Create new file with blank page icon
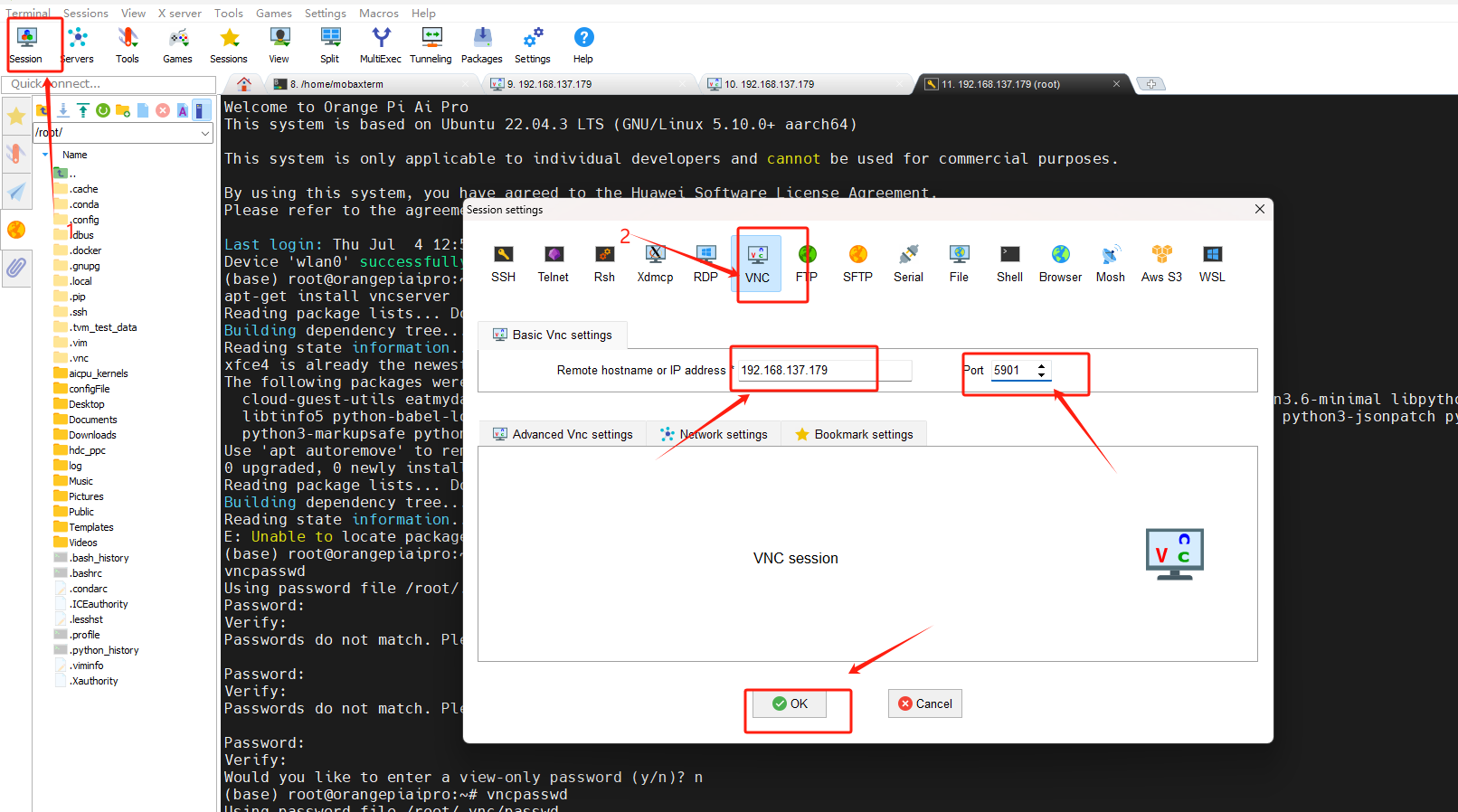The width and height of the screenshot is (1458, 812). pyautogui.click(x=143, y=110)
